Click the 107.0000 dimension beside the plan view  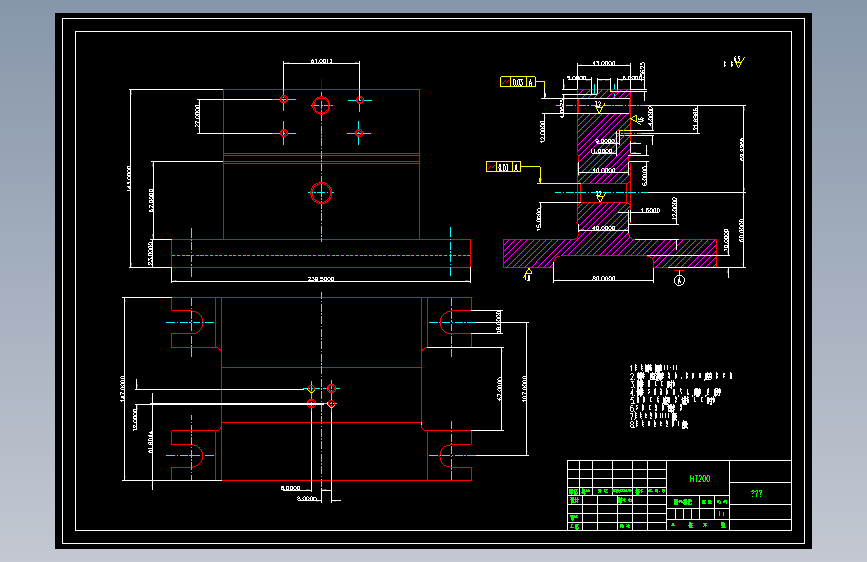524,388
